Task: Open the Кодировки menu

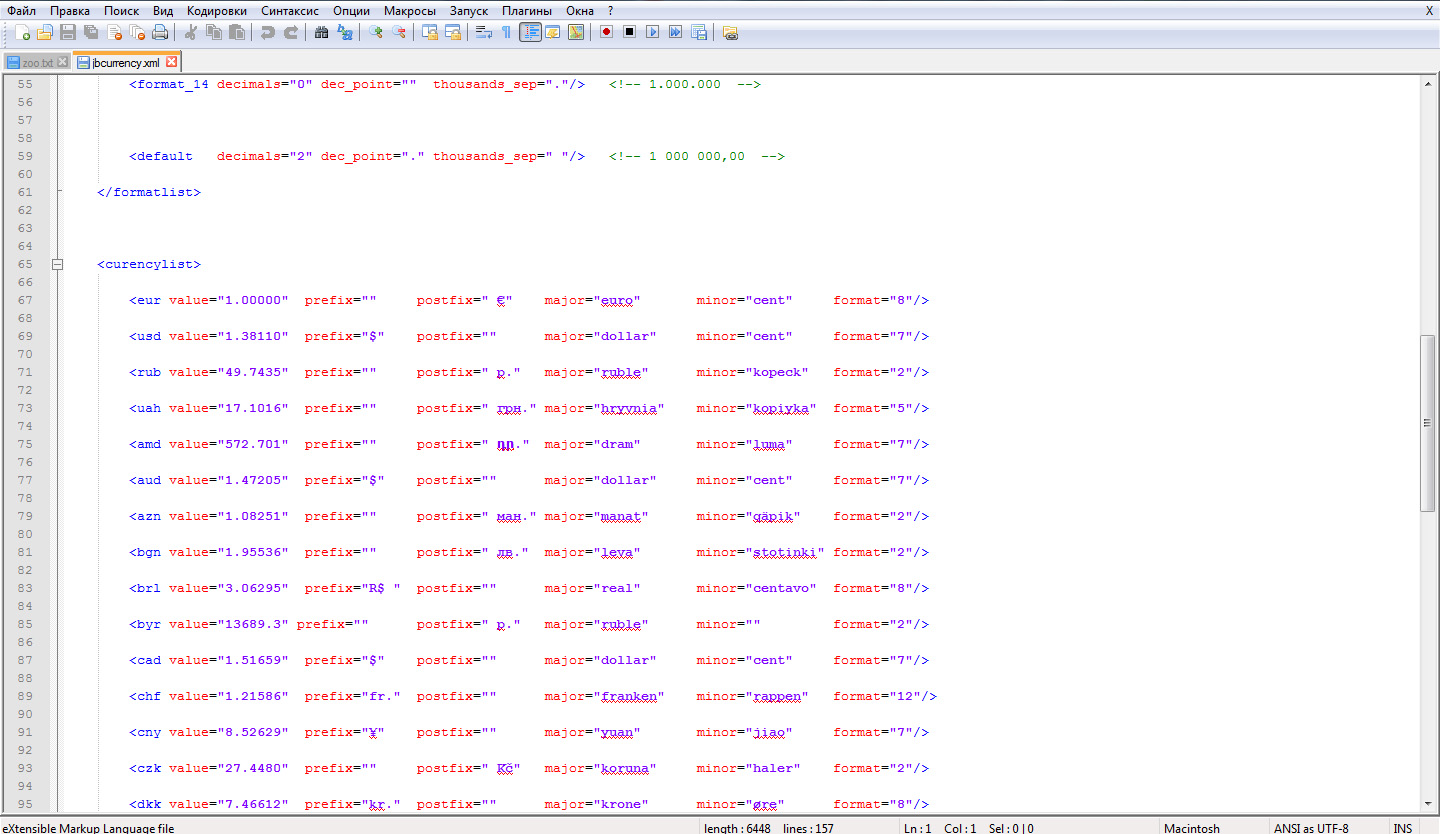Action: (216, 10)
